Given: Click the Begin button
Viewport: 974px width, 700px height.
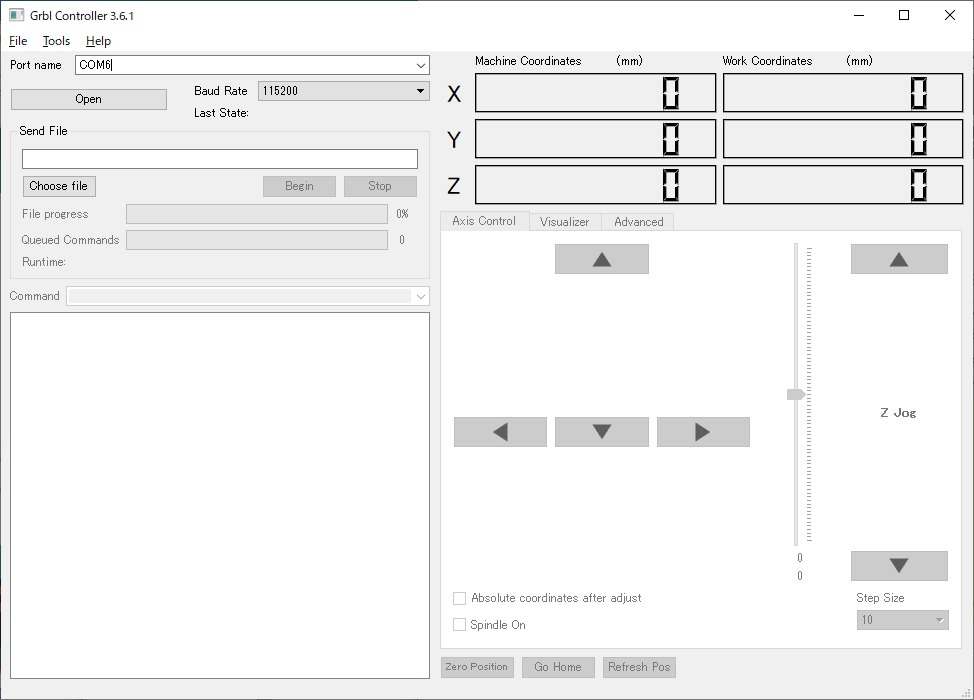Looking at the screenshot, I should pyautogui.click(x=299, y=186).
